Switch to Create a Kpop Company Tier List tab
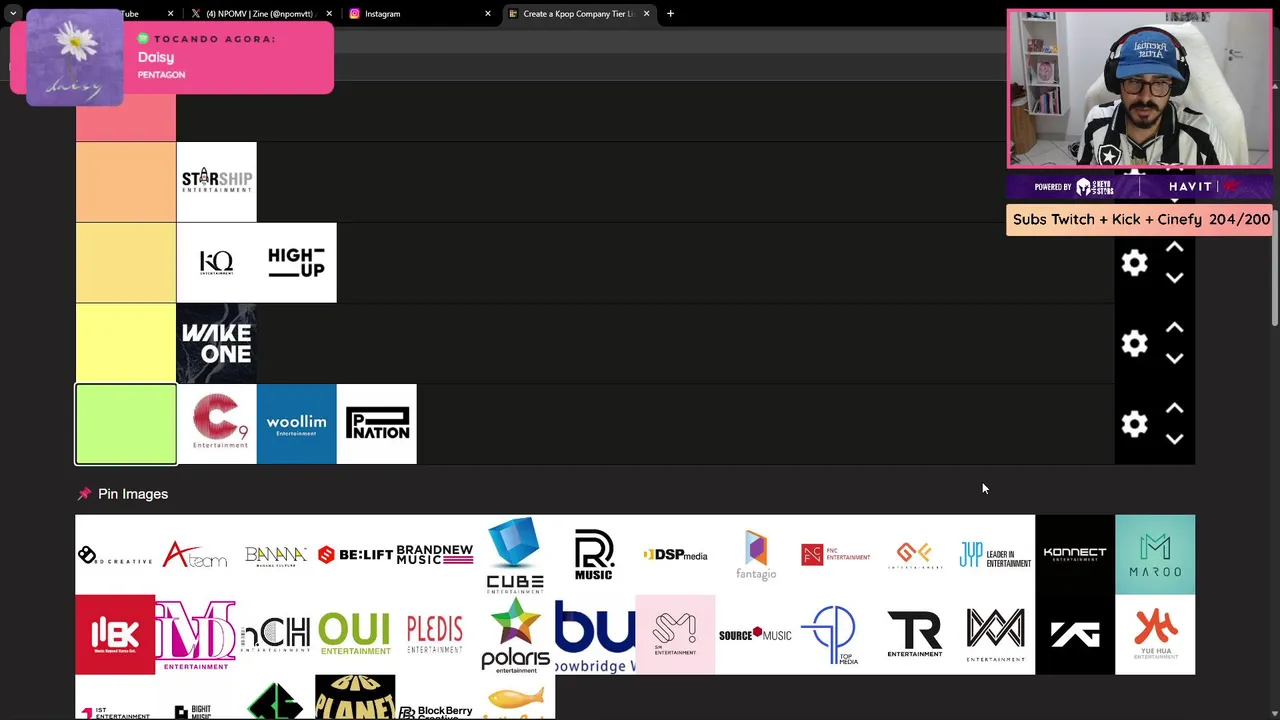This screenshot has height=720, width=1280. (578, 14)
